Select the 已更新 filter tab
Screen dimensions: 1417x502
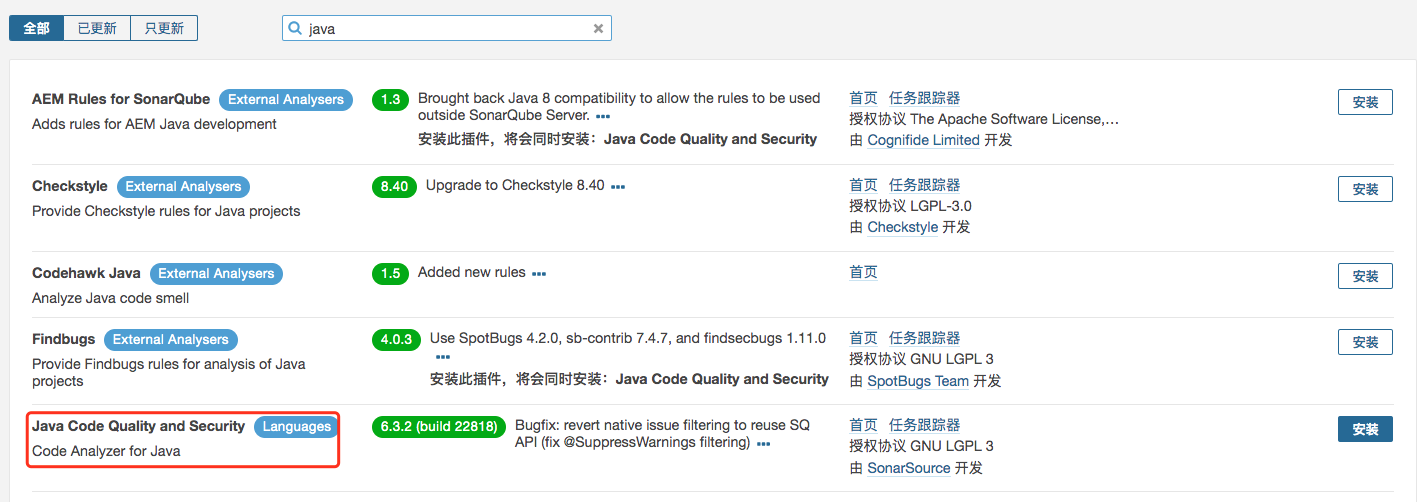(97, 28)
